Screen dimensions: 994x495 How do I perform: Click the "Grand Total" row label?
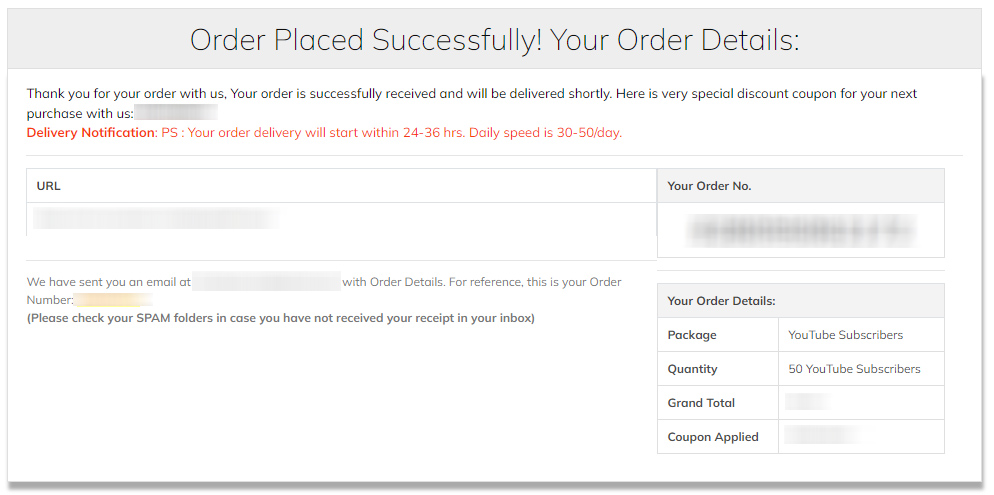(701, 403)
